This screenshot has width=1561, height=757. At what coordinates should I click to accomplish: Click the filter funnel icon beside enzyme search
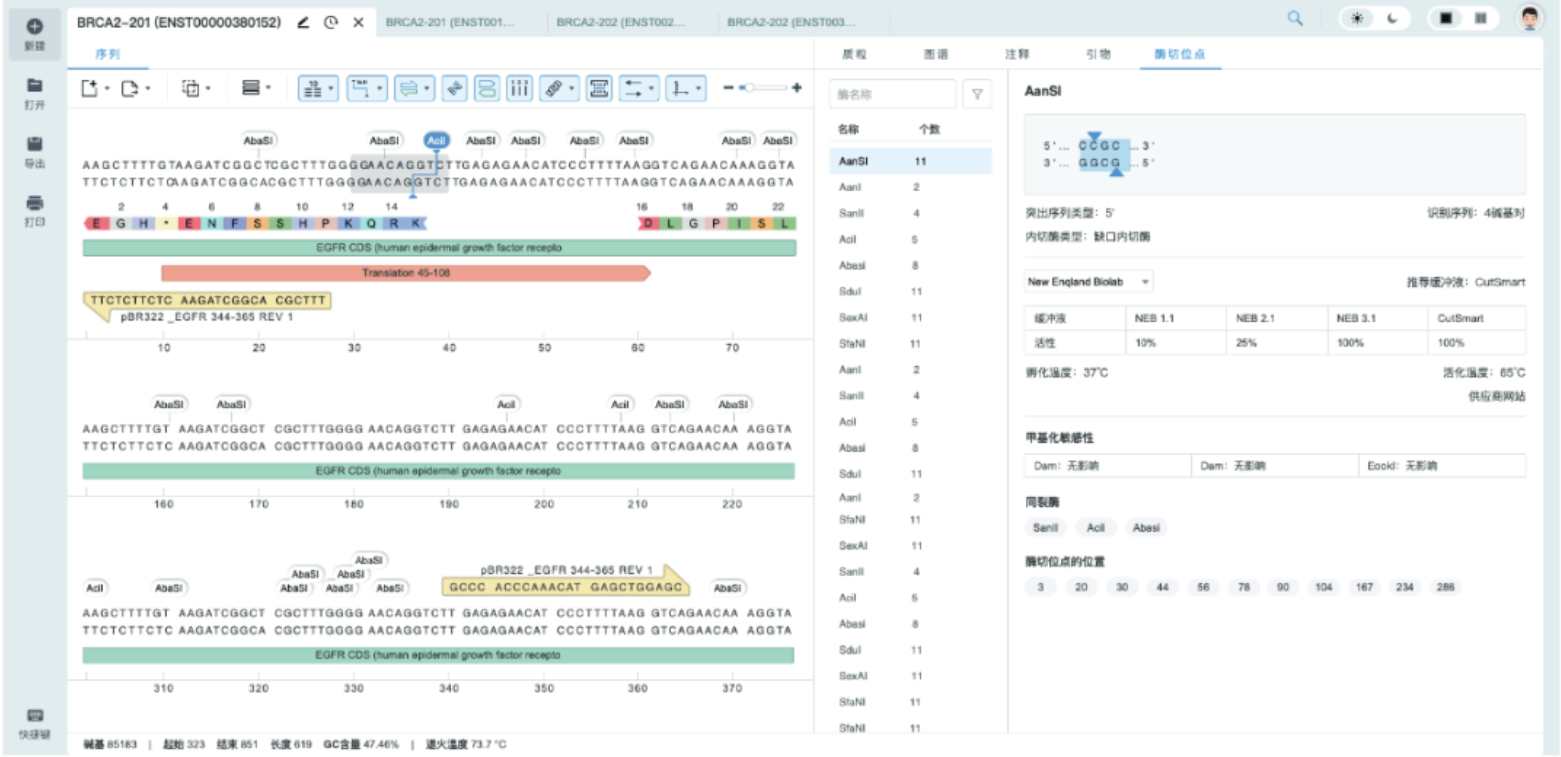pos(976,95)
